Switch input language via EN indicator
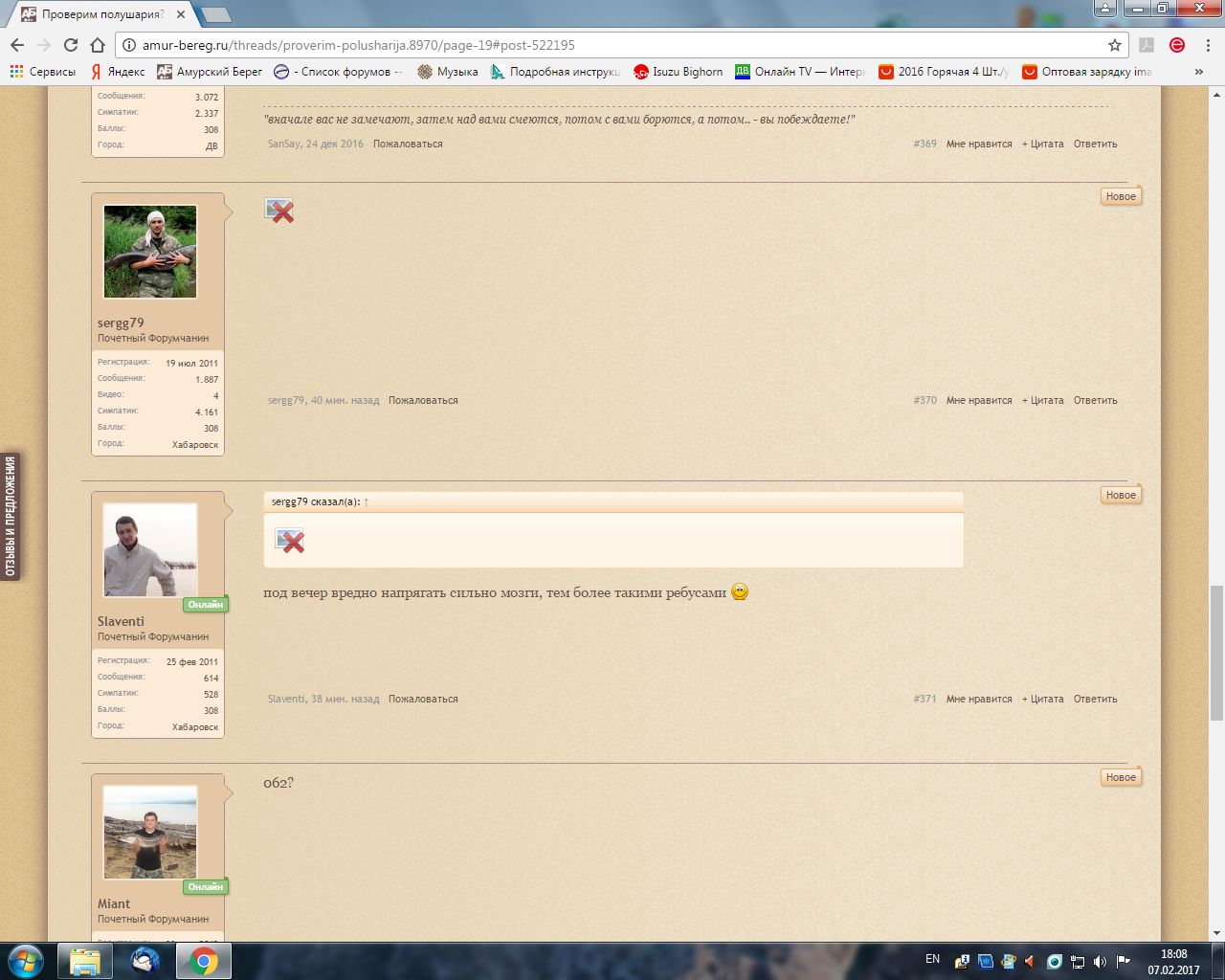 (x=932, y=959)
